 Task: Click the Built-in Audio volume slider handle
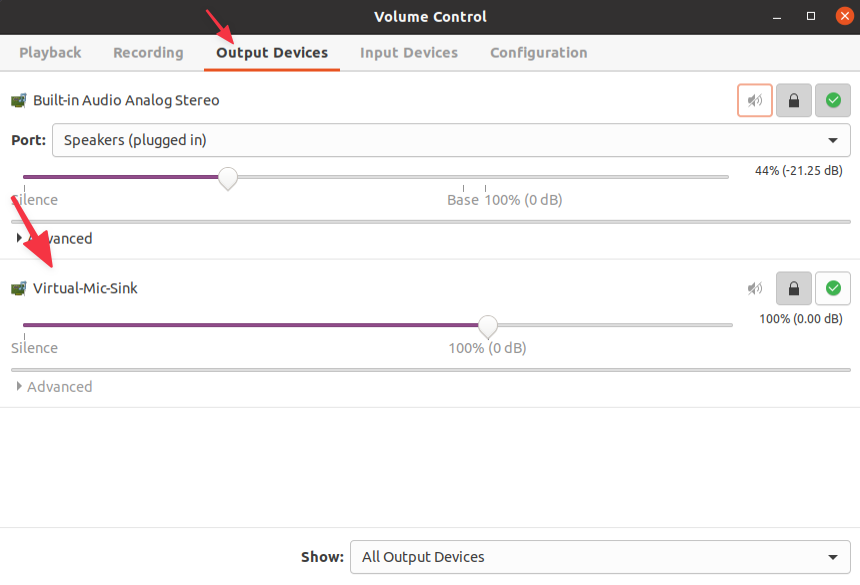point(228,178)
